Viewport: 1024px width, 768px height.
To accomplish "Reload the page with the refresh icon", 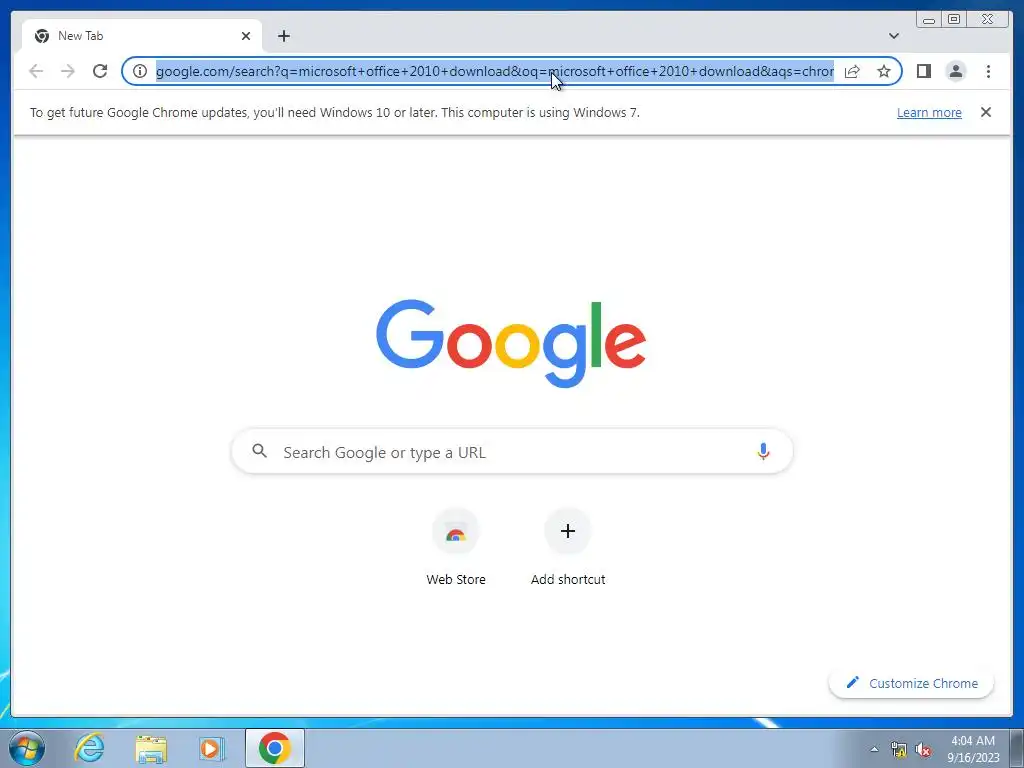I will (100, 71).
